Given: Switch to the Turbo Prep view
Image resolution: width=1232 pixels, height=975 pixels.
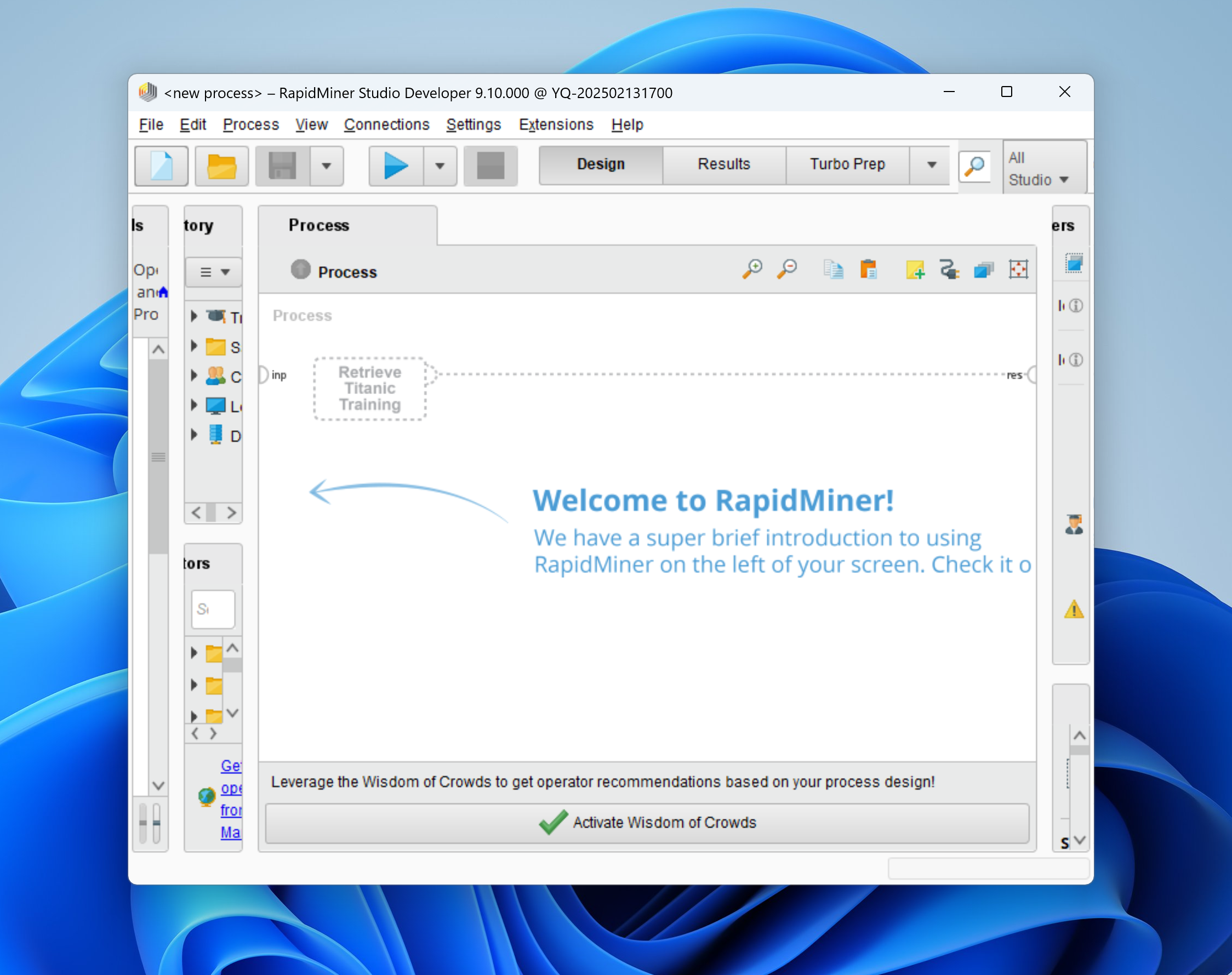Looking at the screenshot, I should [x=847, y=164].
